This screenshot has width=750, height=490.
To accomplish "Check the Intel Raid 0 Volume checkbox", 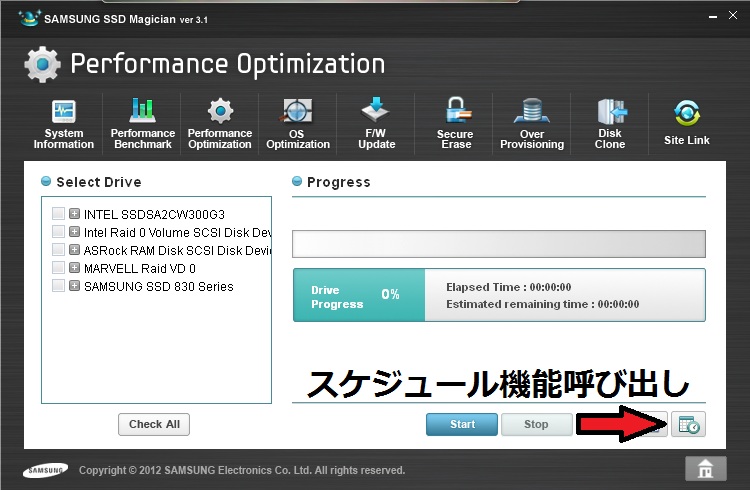I will tap(58, 232).
